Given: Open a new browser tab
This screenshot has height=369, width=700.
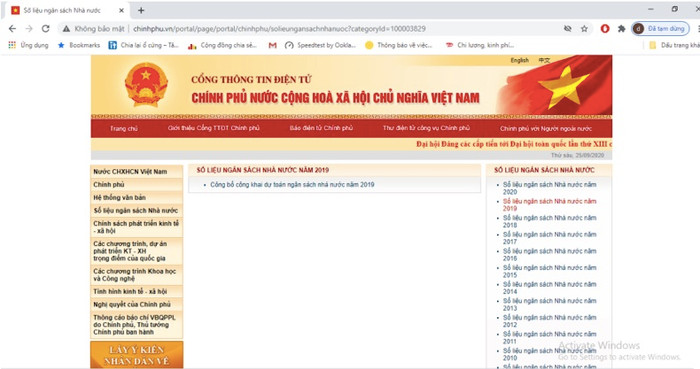Looking at the screenshot, I should point(141,10).
